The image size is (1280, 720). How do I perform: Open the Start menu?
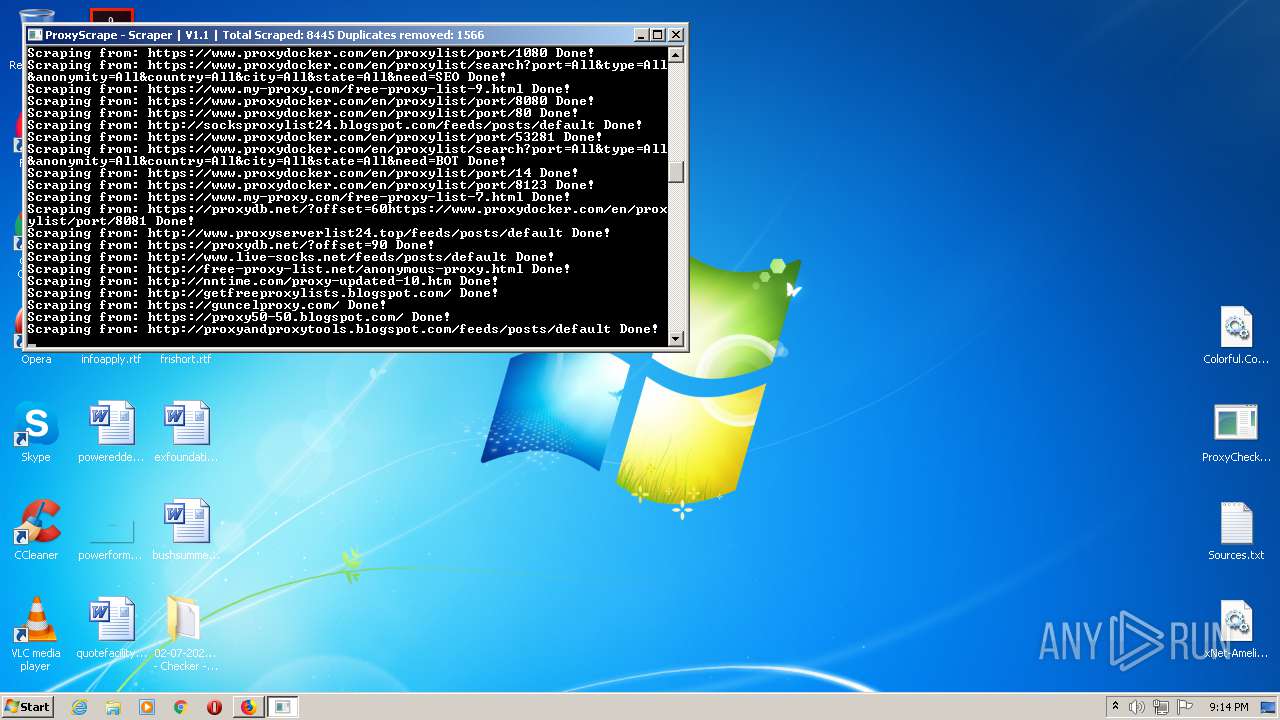(27, 707)
